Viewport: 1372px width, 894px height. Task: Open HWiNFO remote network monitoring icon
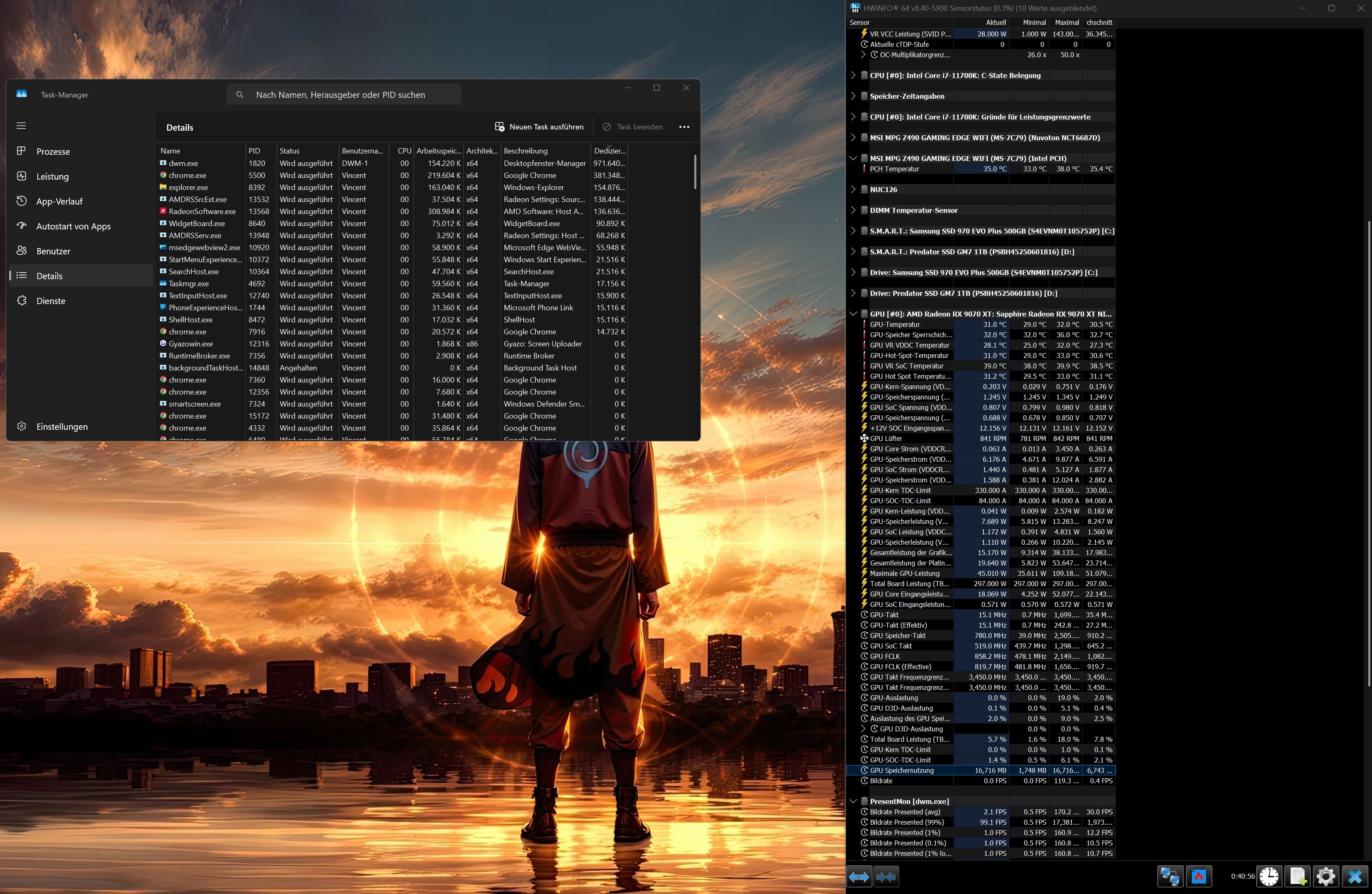coord(1169,877)
